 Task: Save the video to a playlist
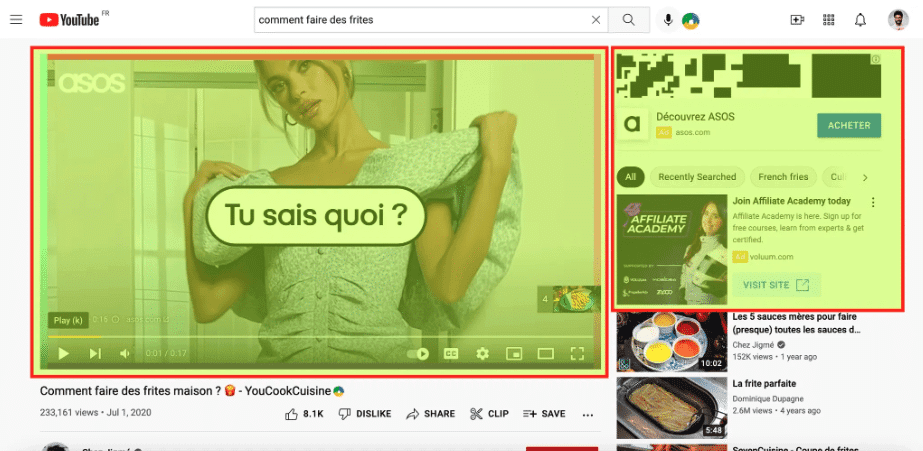[544, 414]
